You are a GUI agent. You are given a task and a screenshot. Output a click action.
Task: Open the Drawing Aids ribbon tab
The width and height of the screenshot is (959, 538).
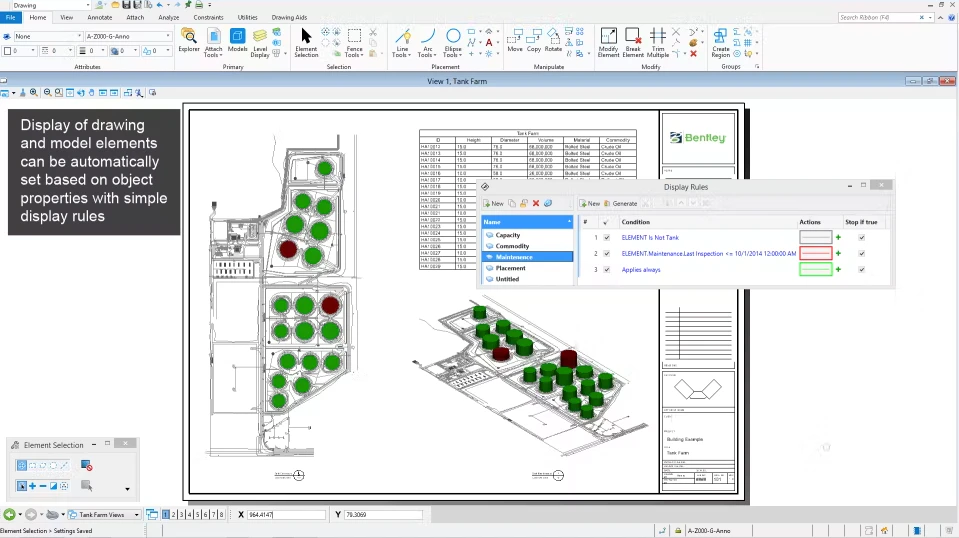point(289,18)
